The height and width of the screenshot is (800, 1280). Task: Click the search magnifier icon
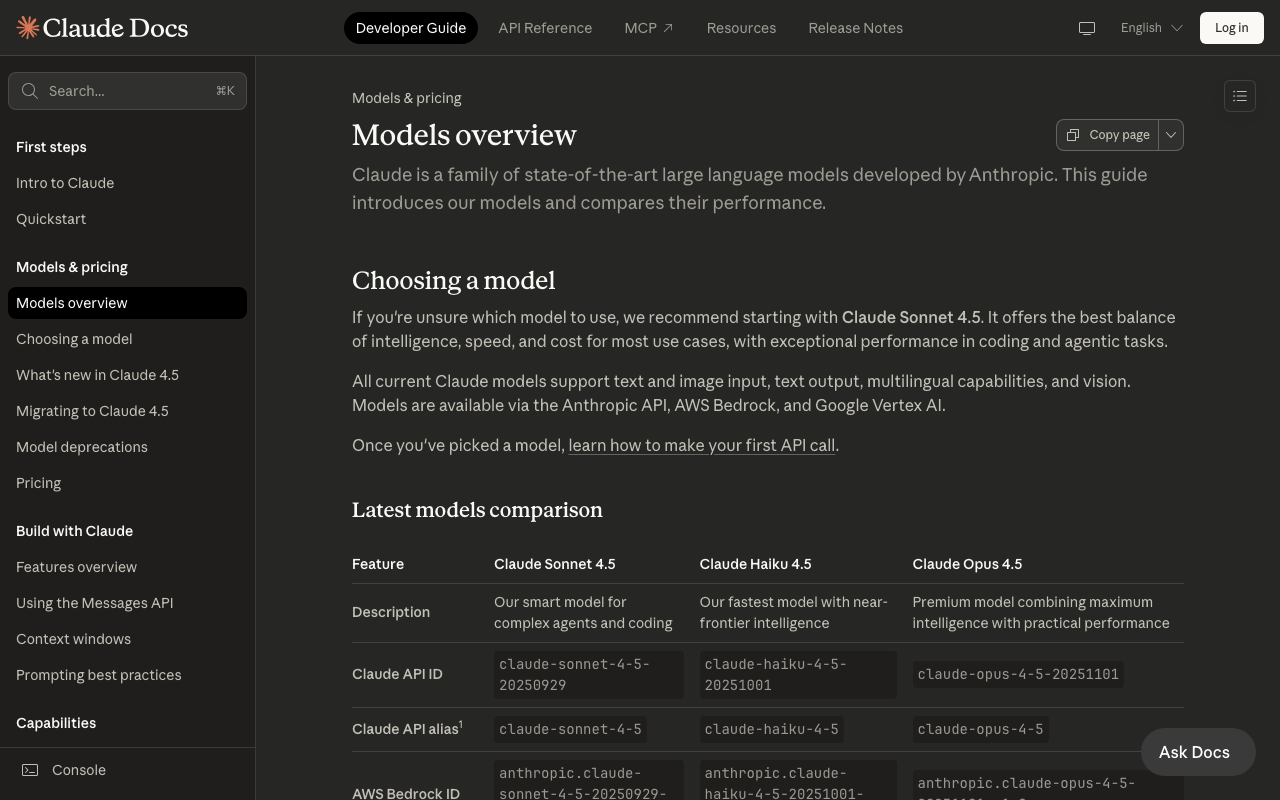point(30,91)
